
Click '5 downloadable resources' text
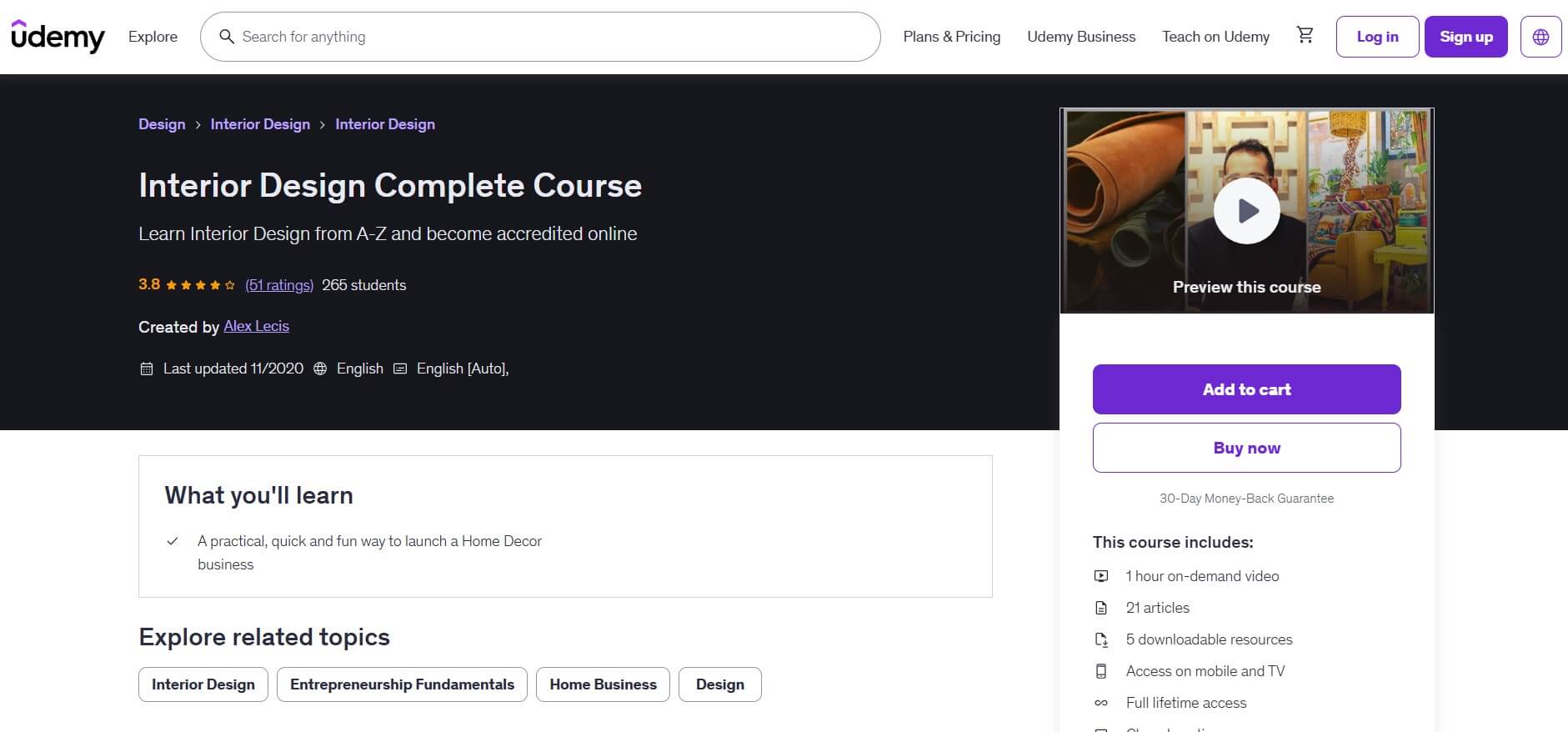[1209, 639]
